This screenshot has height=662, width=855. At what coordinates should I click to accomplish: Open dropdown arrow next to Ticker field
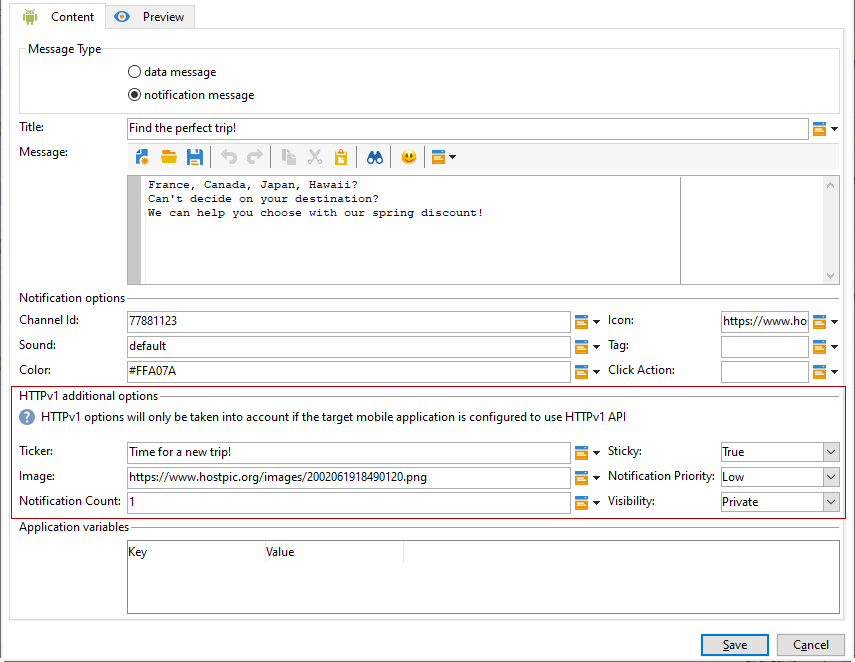tap(597, 453)
